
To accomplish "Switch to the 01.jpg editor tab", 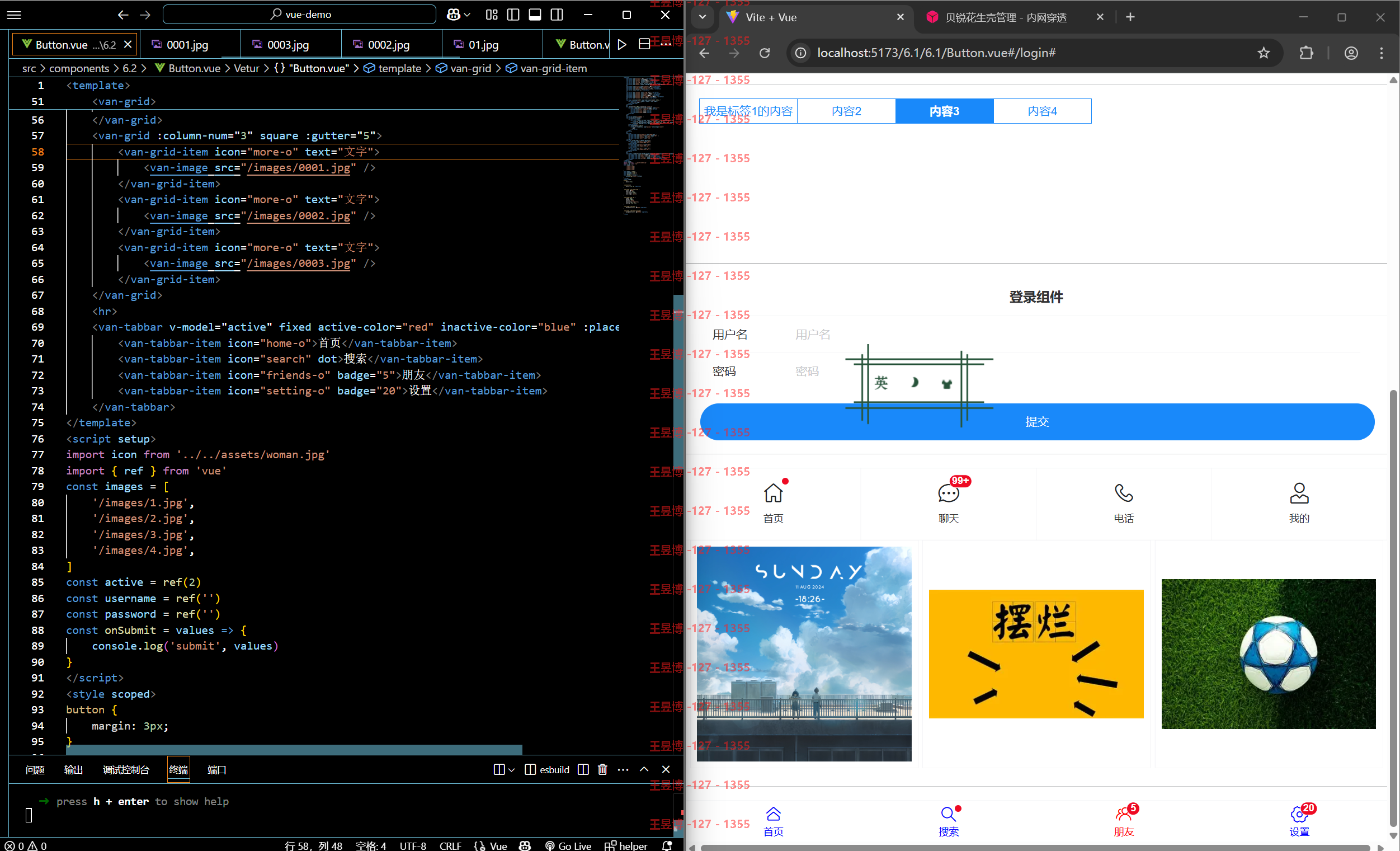I will (x=483, y=44).
